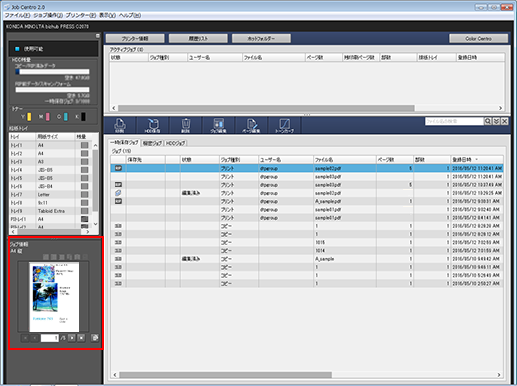
Task: Select the 9x11 tray row
Action: (x=50, y=203)
